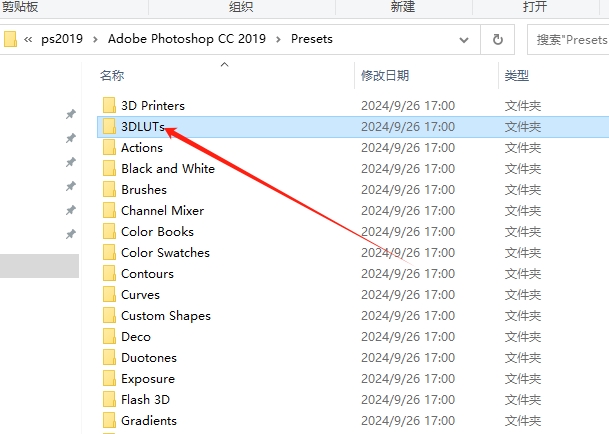Click the folder icon of Curves

(109, 294)
